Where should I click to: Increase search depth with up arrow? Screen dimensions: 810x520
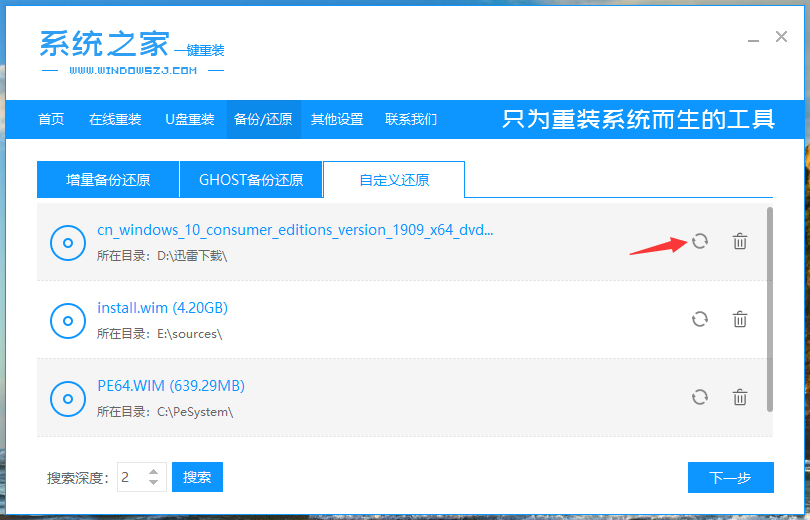pyautogui.click(x=153, y=471)
